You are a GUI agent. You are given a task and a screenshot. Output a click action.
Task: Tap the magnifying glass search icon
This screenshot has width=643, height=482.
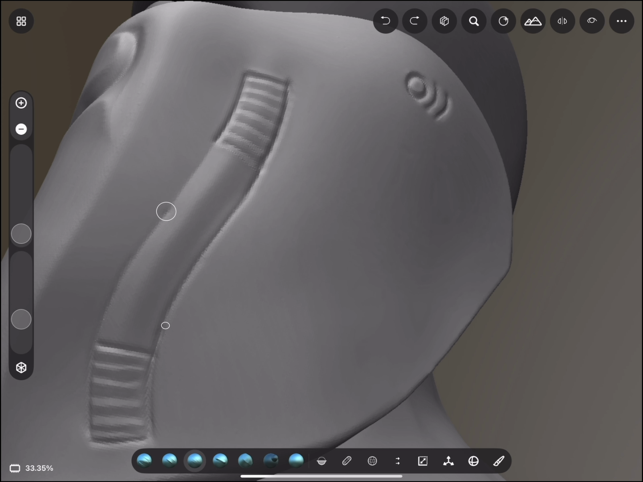tap(474, 21)
